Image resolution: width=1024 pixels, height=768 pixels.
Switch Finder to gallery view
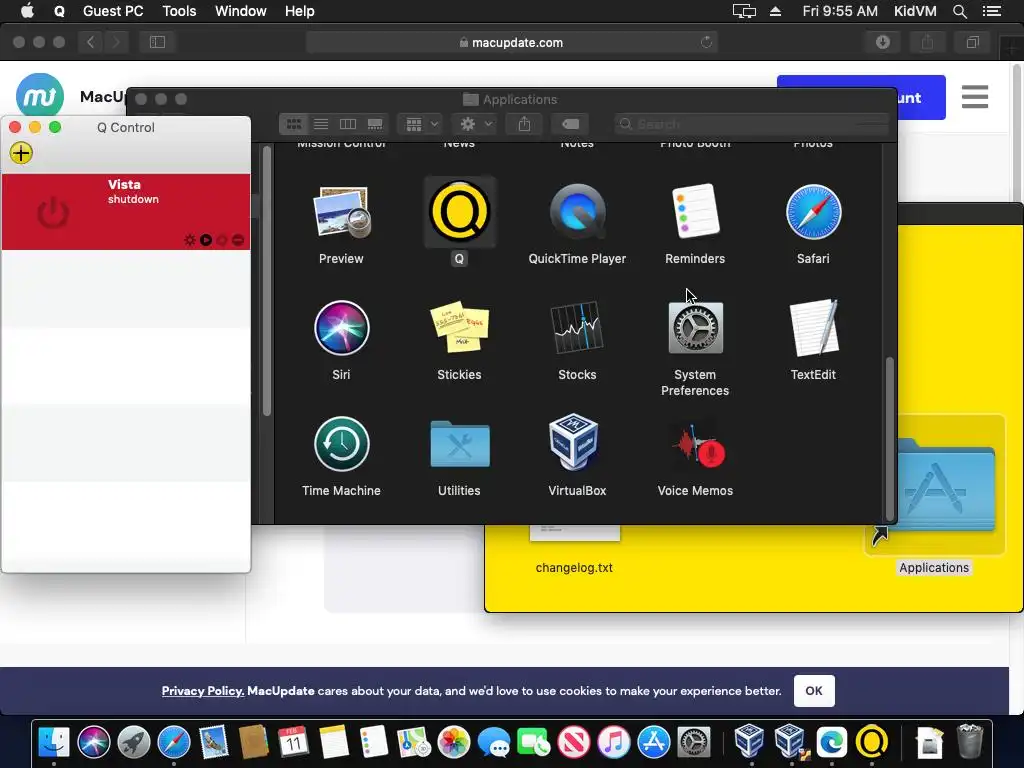click(x=376, y=124)
